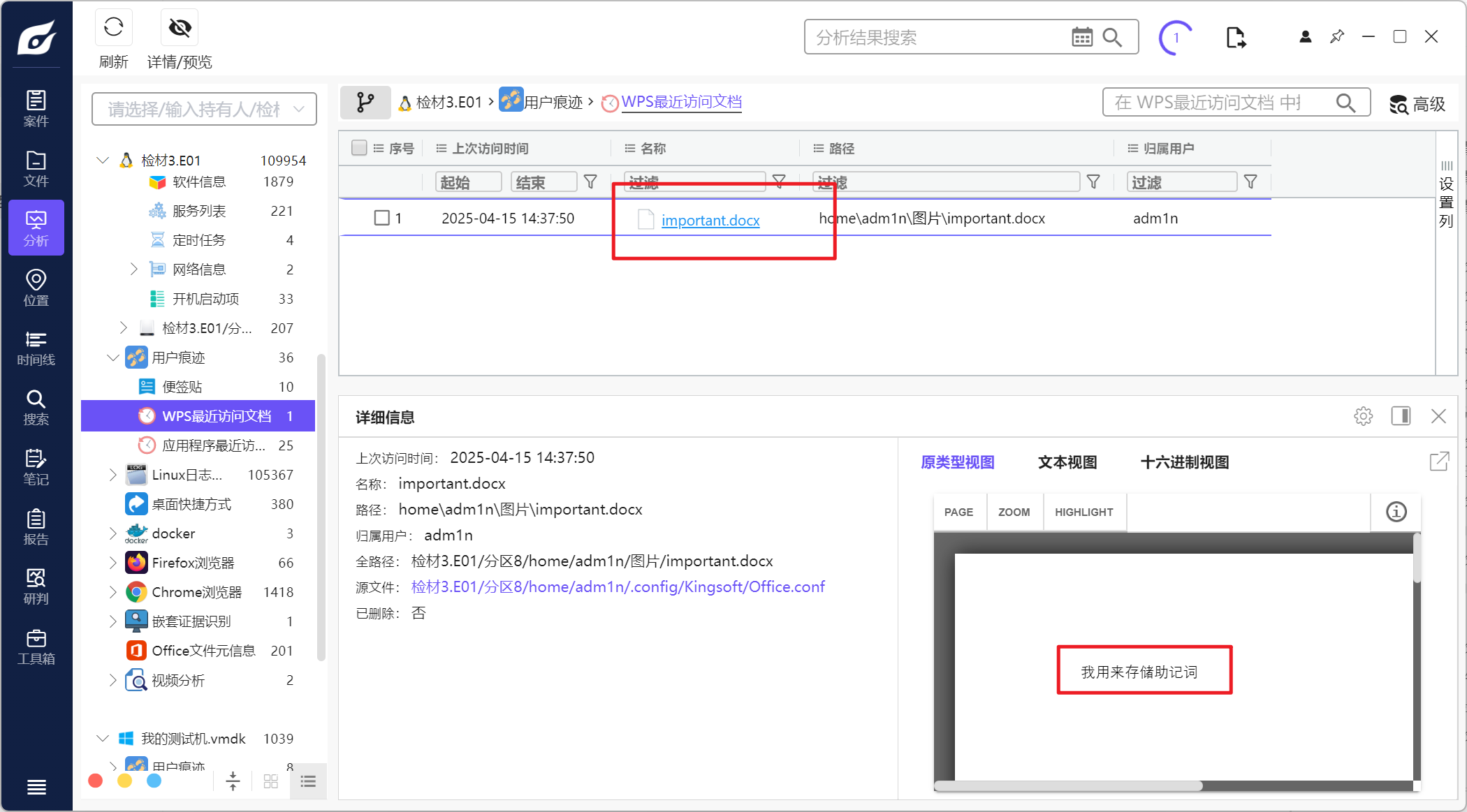Expand the Firefox浏览器 tree node

[x=112, y=563]
